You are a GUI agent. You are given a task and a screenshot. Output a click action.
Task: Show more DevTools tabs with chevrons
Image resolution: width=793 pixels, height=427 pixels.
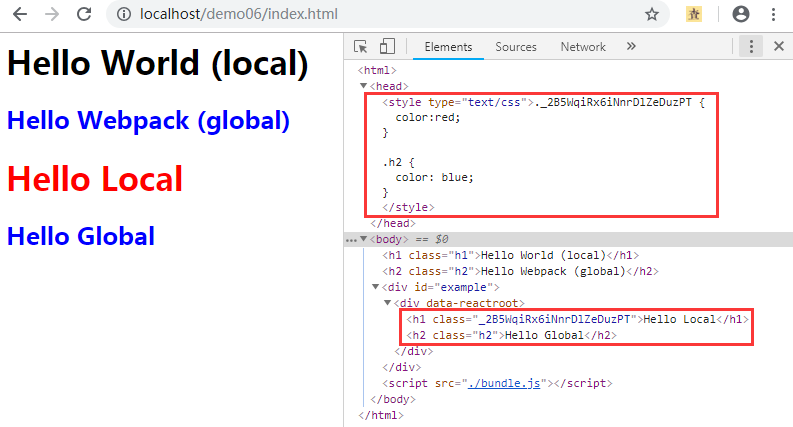tap(631, 47)
